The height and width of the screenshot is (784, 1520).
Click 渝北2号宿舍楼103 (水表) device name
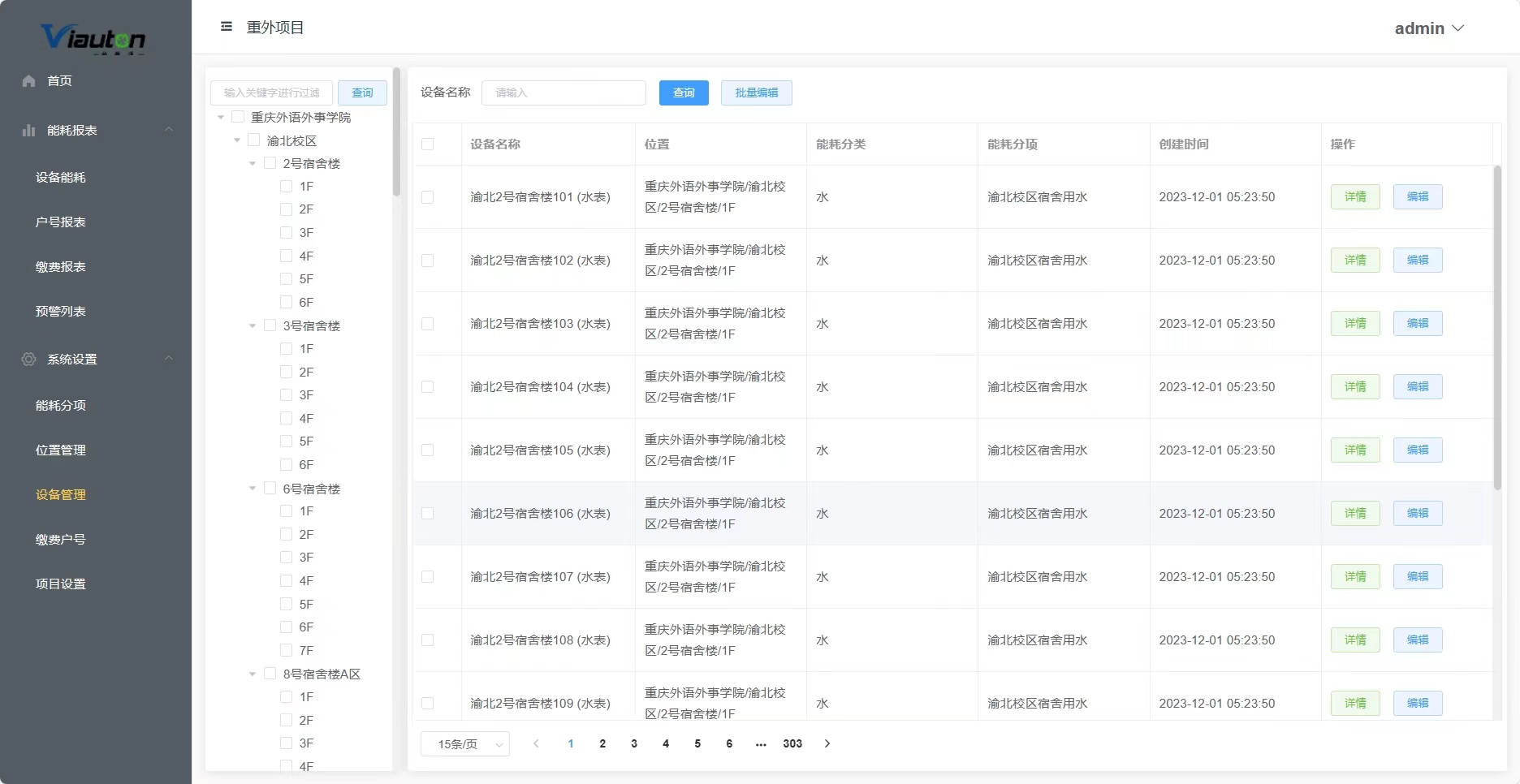(x=540, y=323)
